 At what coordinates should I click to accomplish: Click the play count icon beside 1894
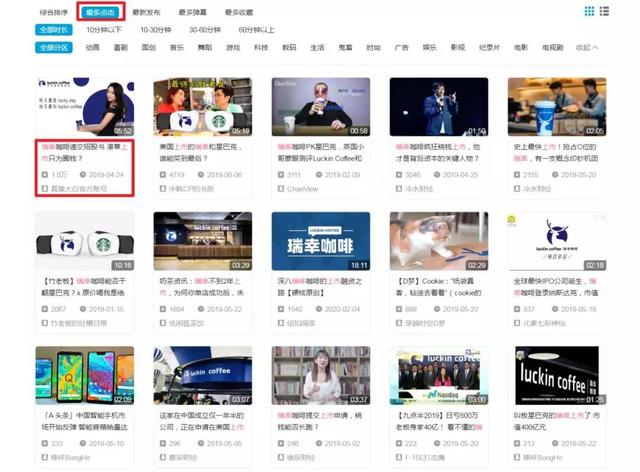pyautogui.click(x=163, y=309)
